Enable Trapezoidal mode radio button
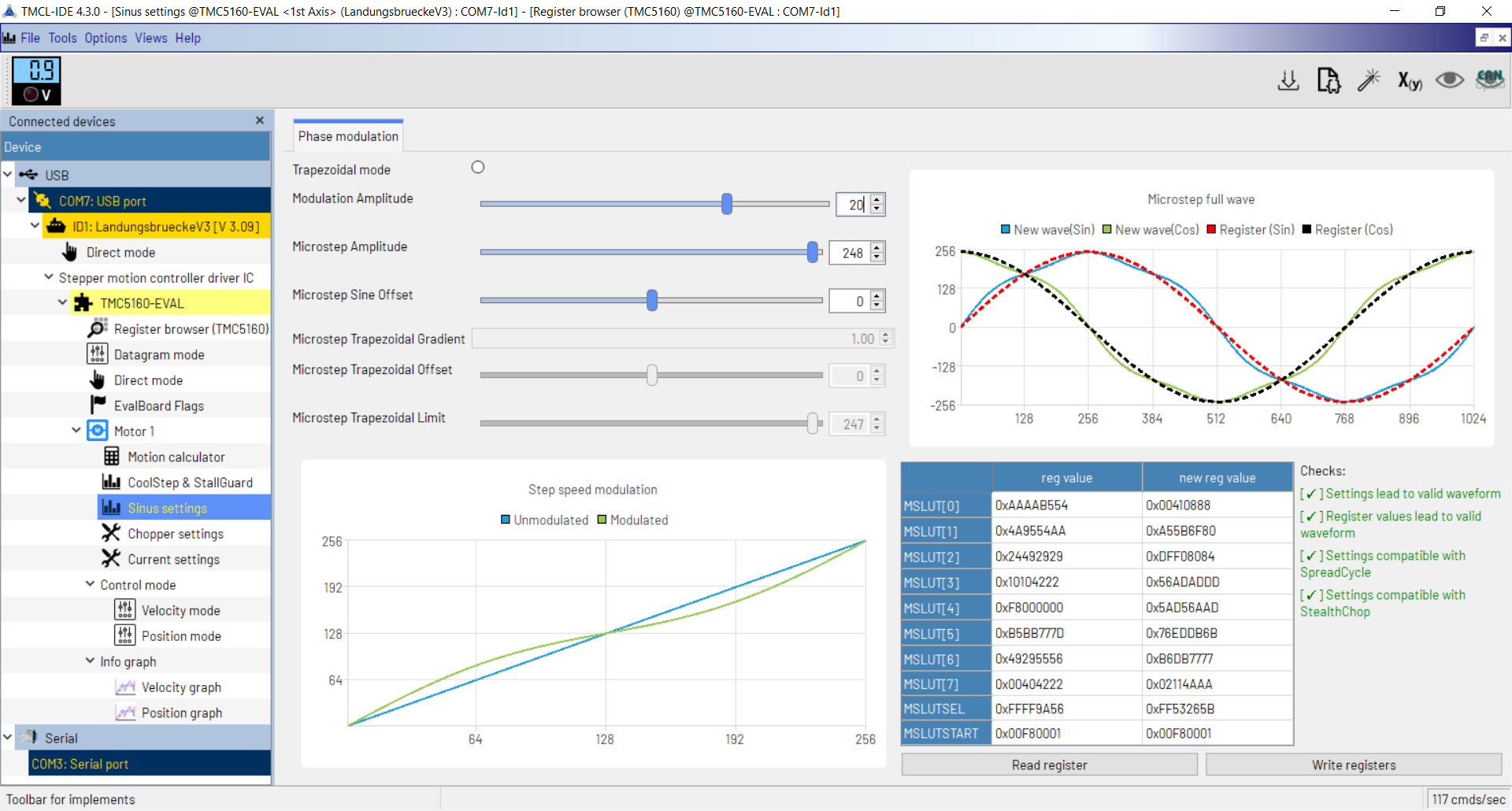Screen dimensions: 1512x811 click(x=478, y=167)
